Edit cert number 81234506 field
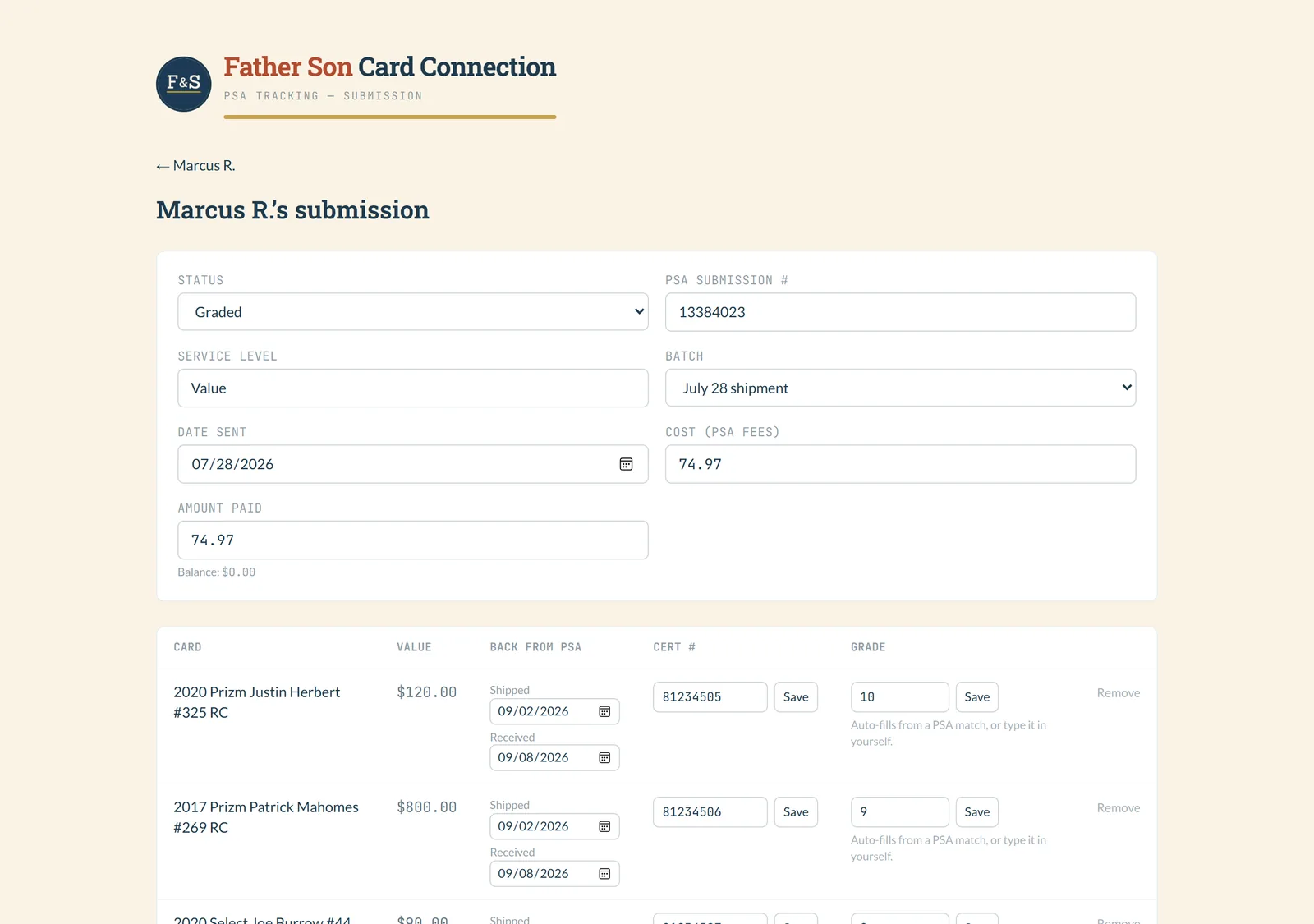Image resolution: width=1314 pixels, height=924 pixels. [710, 811]
